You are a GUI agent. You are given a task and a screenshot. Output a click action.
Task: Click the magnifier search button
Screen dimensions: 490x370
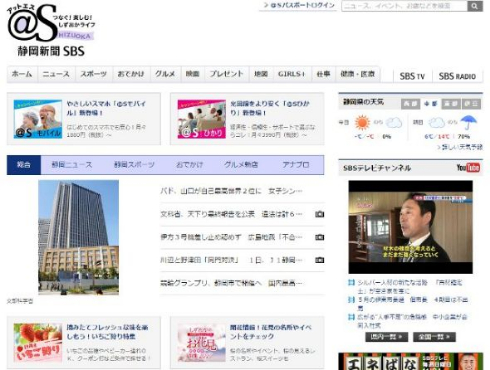tap(475, 6)
